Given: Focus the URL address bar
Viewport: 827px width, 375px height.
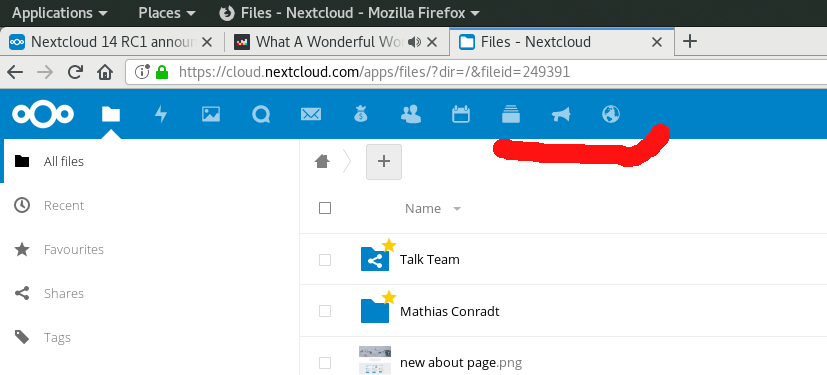Looking at the screenshot, I should coord(476,72).
